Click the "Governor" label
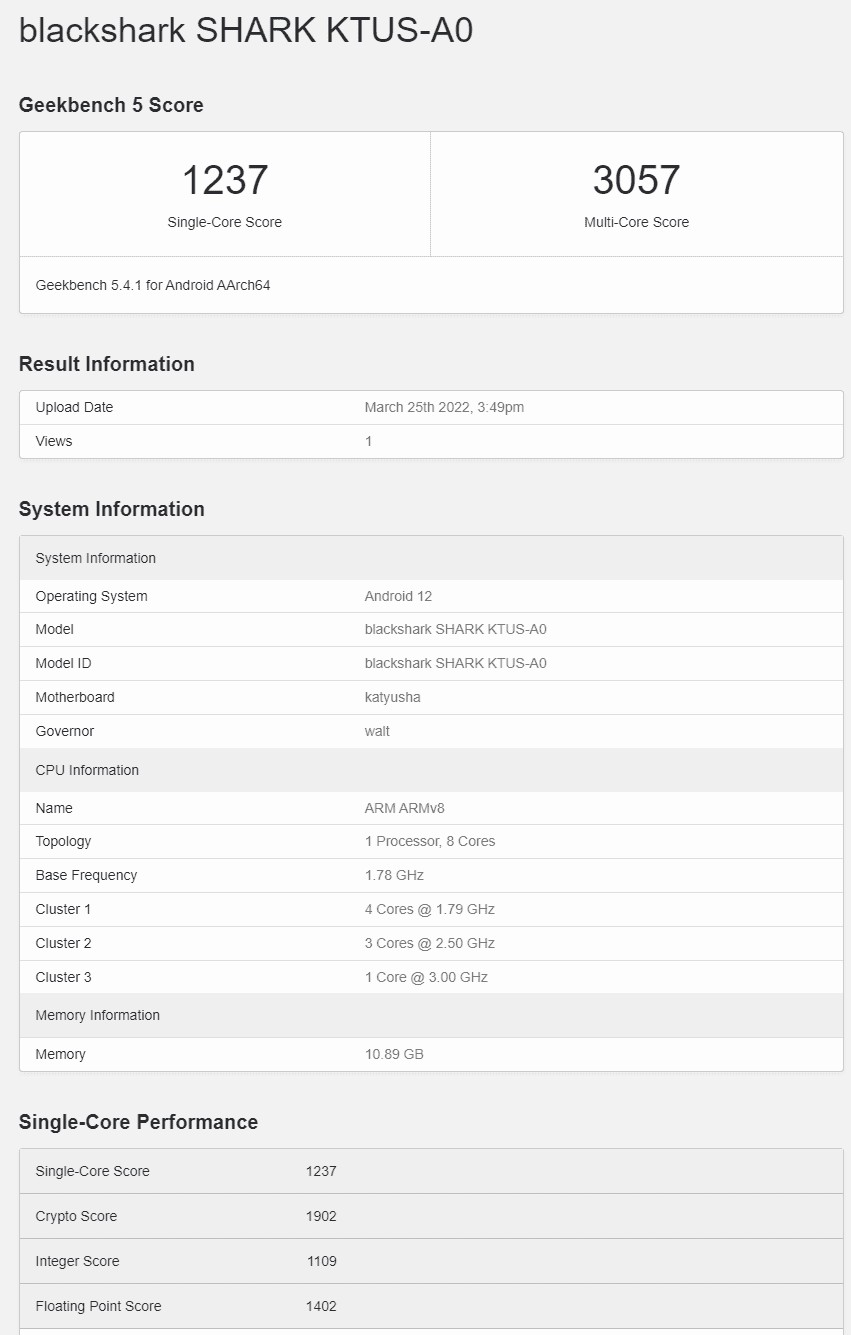The width and height of the screenshot is (851, 1335). 65,731
